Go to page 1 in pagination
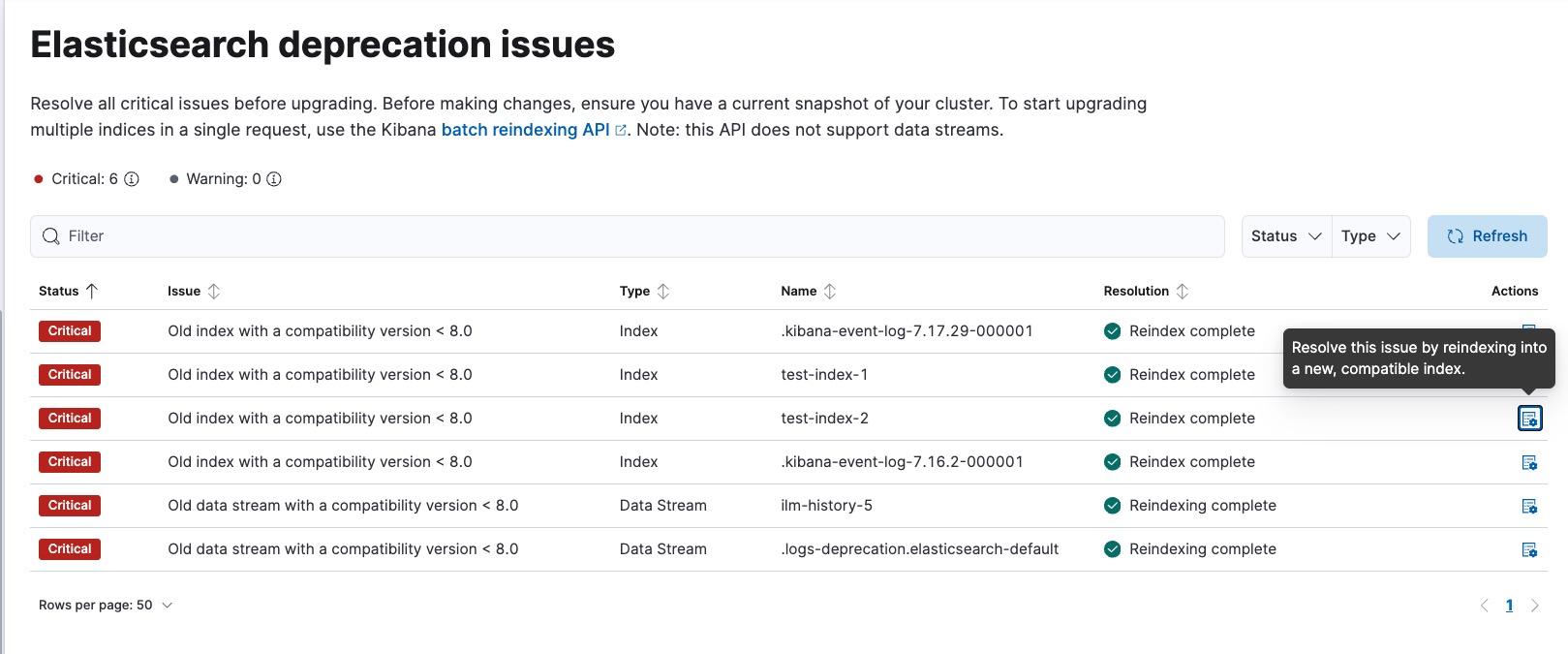 [x=1509, y=606]
